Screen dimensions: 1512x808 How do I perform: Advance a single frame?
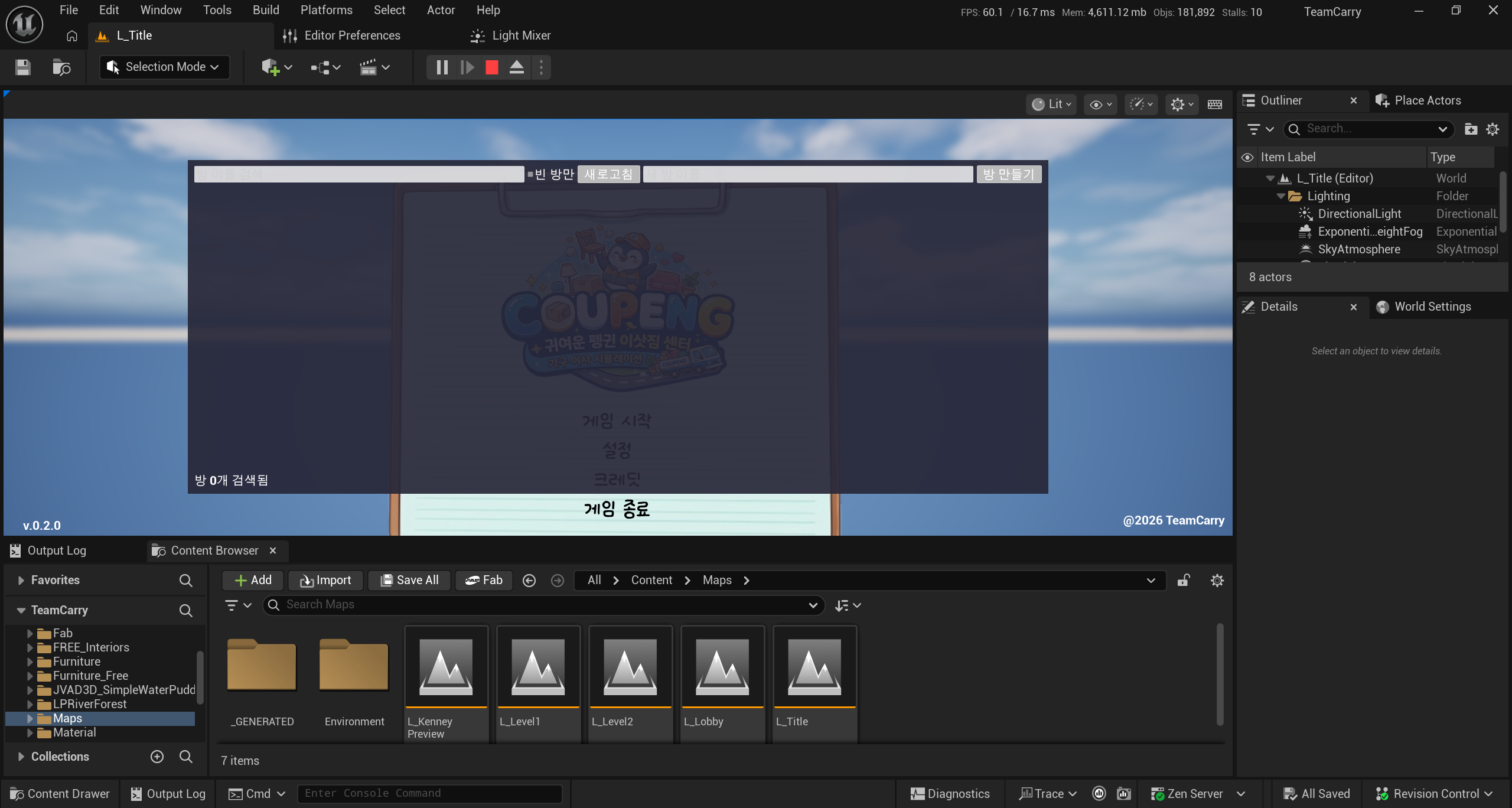467,67
